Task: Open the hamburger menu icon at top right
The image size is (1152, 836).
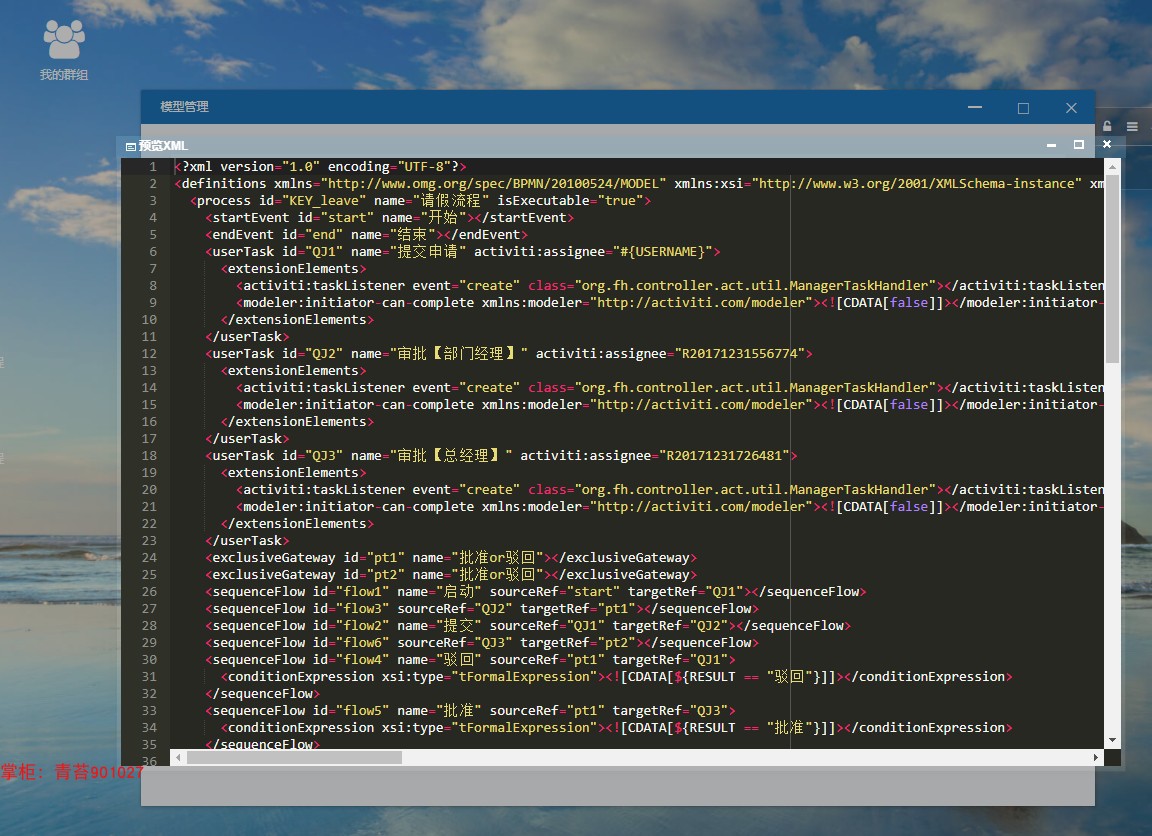Action: tap(1132, 126)
